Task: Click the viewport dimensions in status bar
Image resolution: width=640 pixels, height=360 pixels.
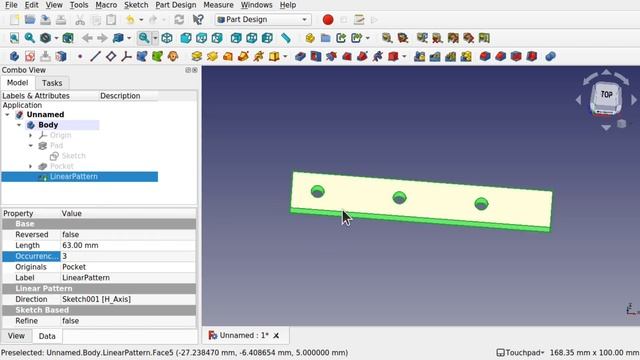Action: coord(594,353)
